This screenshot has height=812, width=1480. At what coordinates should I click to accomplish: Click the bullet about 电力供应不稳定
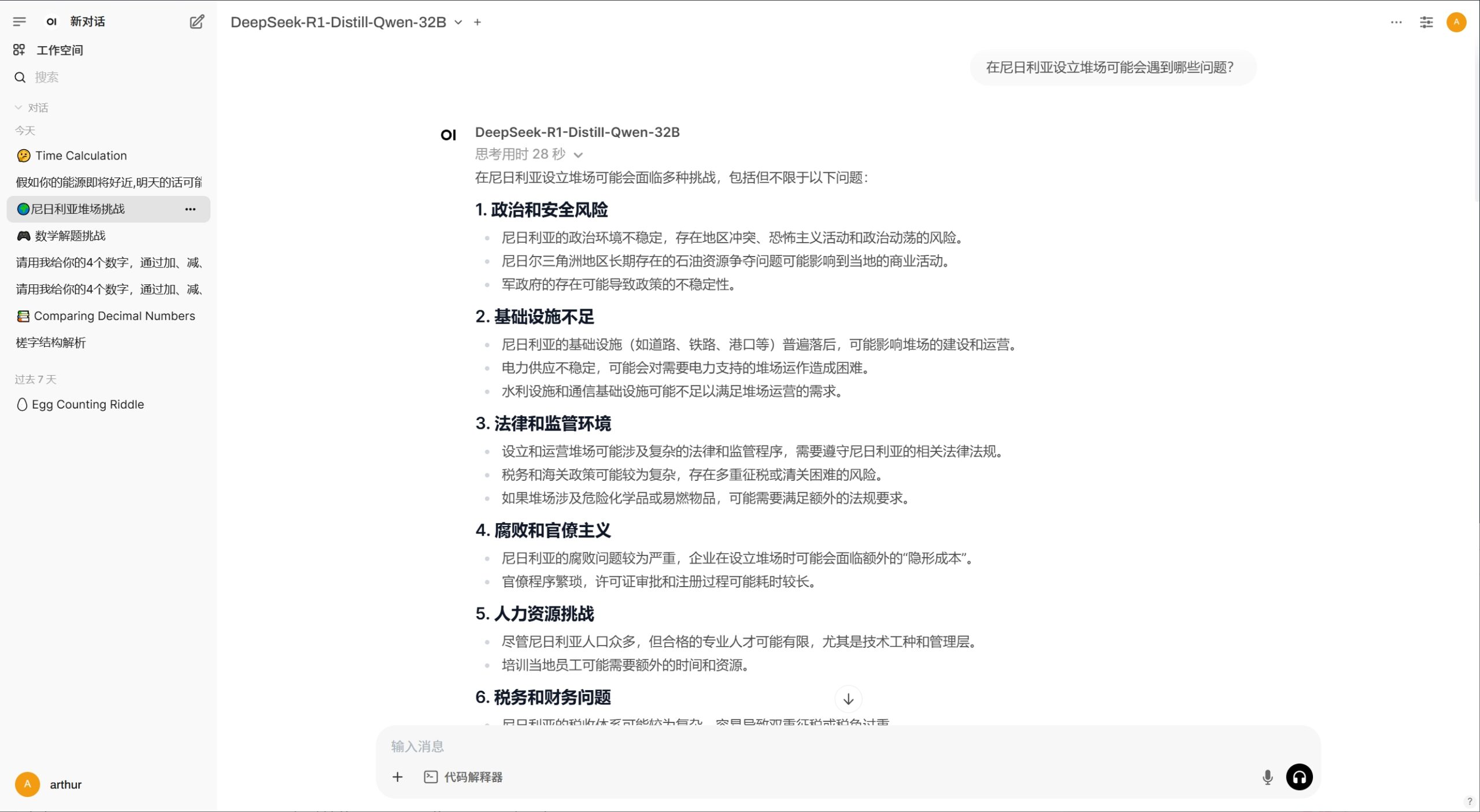click(x=686, y=368)
